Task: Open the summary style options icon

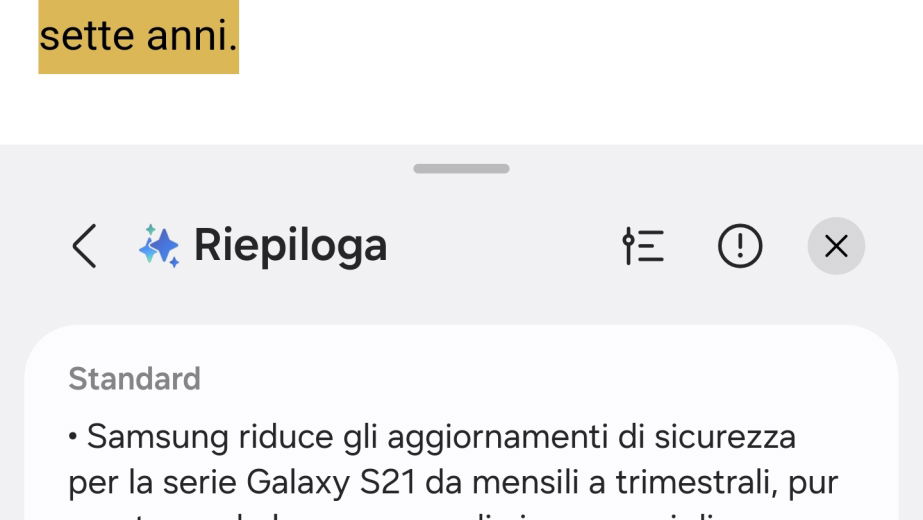Action: (x=643, y=246)
